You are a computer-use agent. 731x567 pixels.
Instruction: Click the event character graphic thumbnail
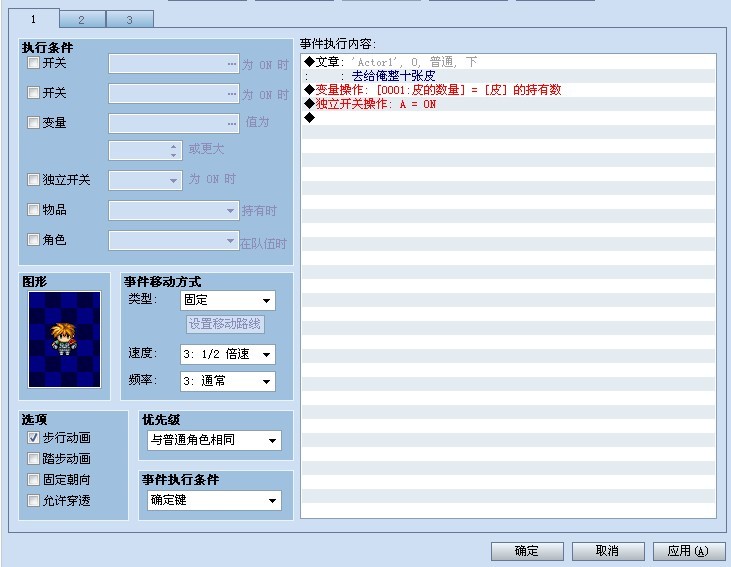click(64, 339)
